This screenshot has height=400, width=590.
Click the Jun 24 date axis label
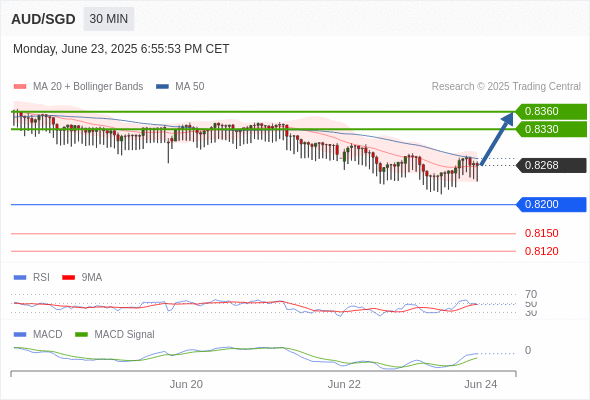click(x=481, y=384)
